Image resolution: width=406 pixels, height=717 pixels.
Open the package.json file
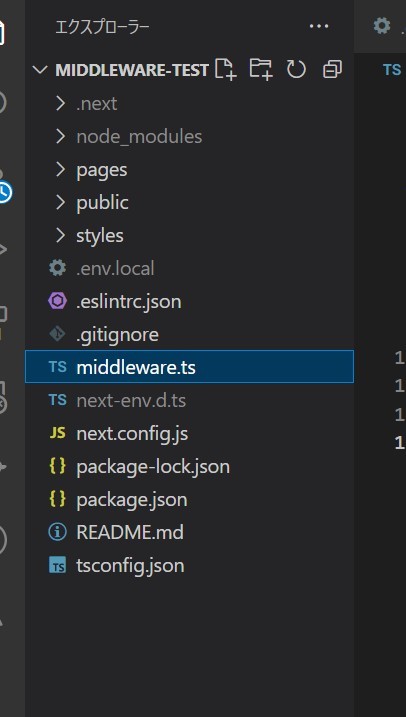189,499
